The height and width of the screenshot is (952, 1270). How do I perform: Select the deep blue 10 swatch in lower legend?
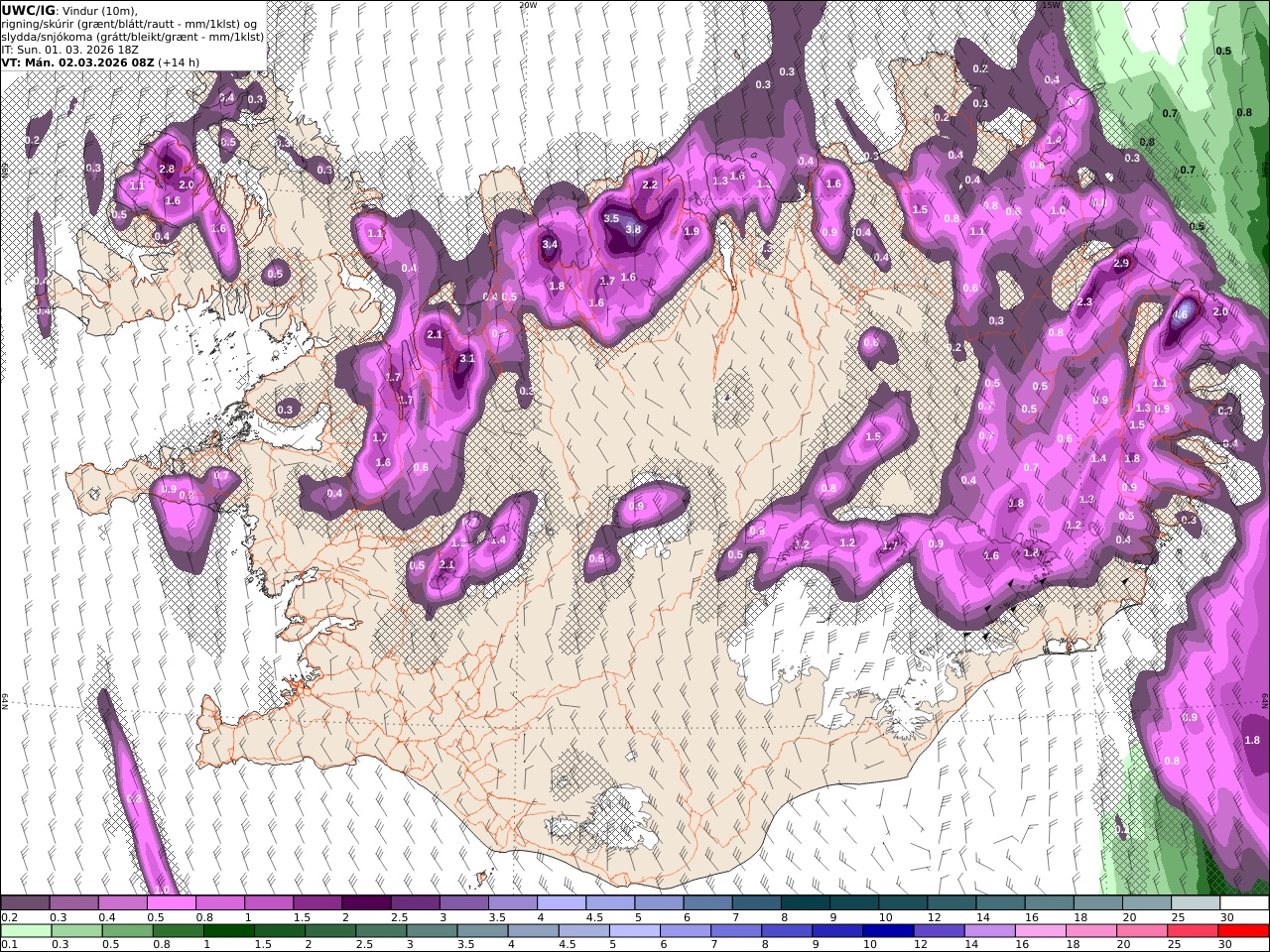[x=887, y=931]
